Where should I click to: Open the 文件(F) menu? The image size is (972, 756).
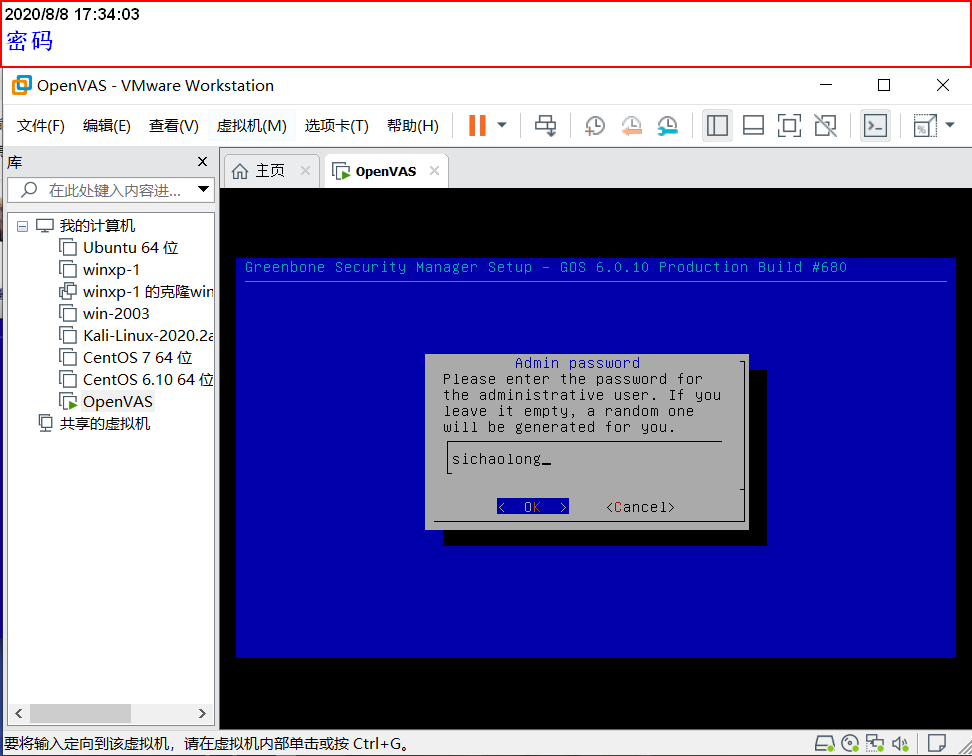coord(41,126)
